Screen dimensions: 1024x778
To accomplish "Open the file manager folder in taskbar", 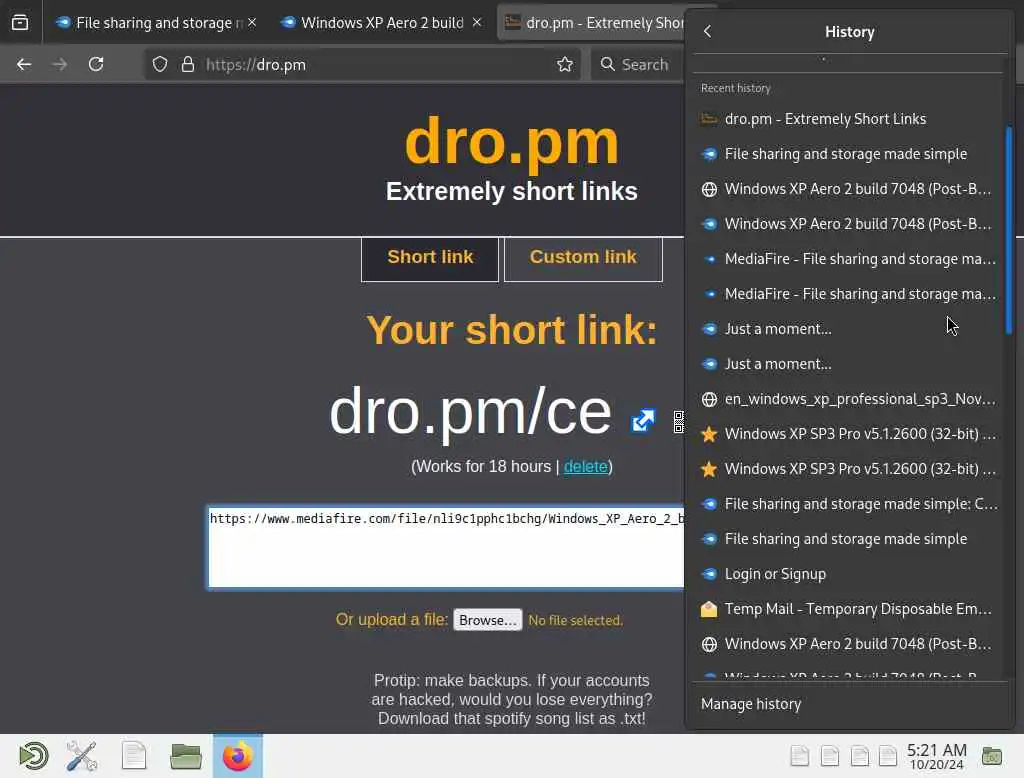I will point(185,756).
